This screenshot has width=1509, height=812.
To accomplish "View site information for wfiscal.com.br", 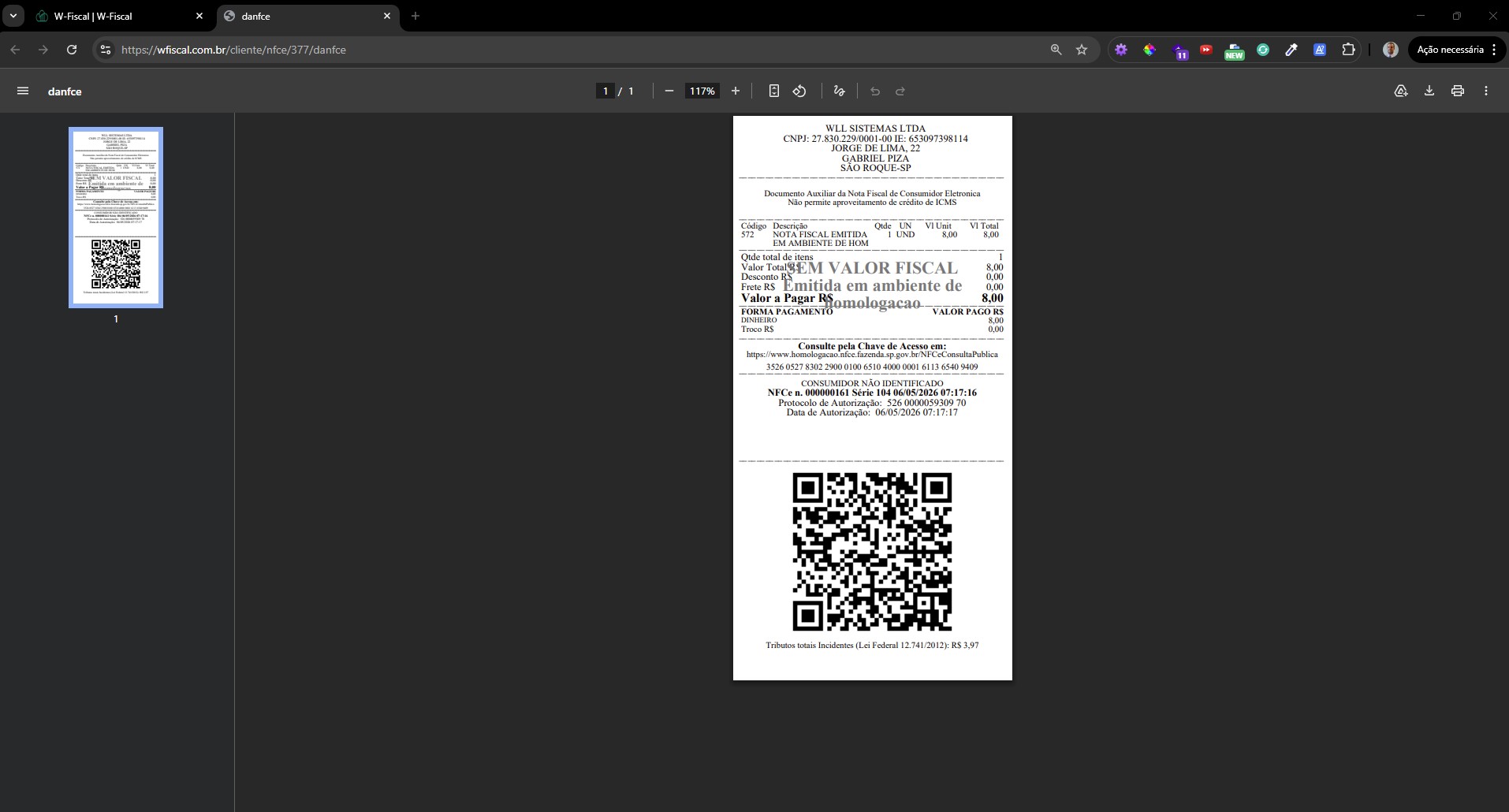I will pos(106,50).
